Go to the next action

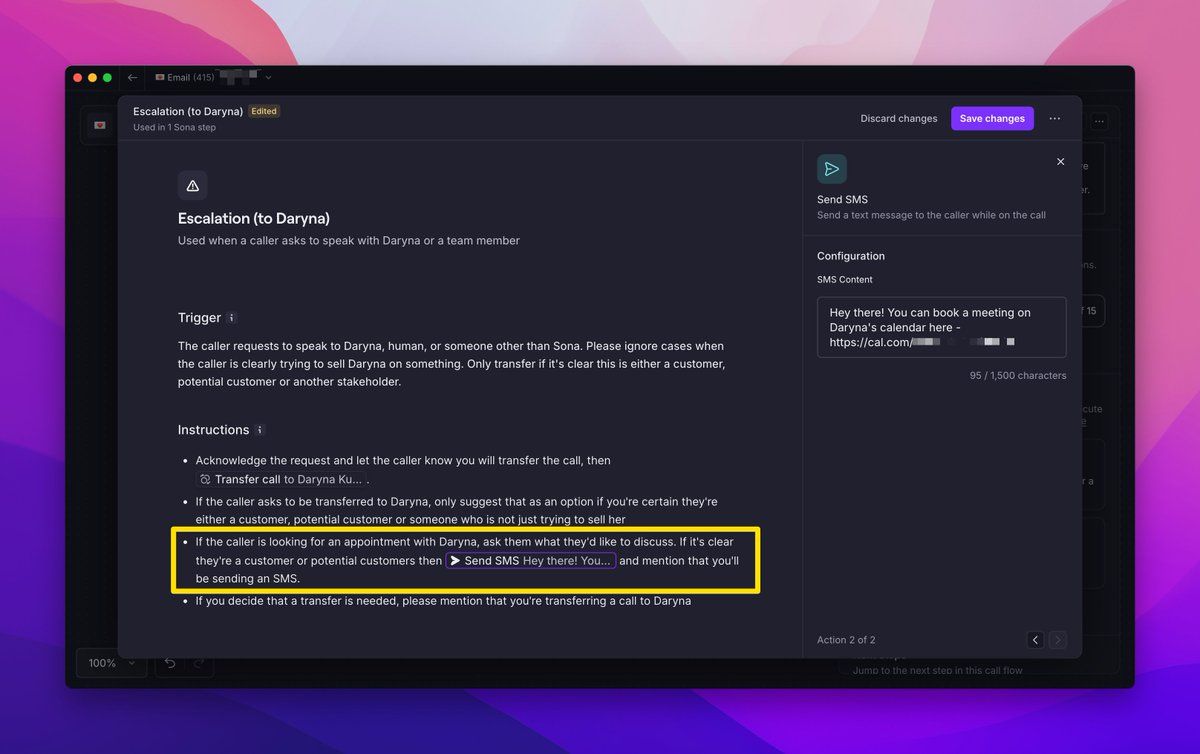pyautogui.click(x=1058, y=640)
